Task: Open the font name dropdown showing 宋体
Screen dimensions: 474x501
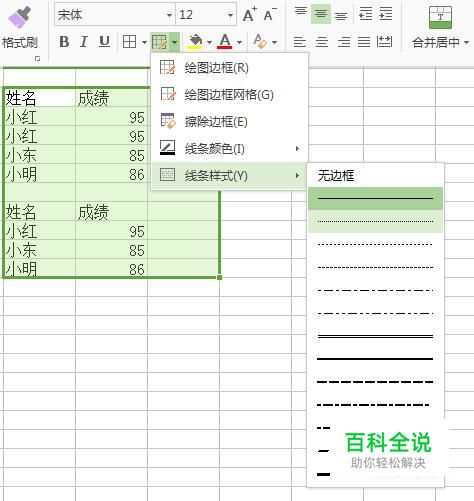Action: coord(169,15)
